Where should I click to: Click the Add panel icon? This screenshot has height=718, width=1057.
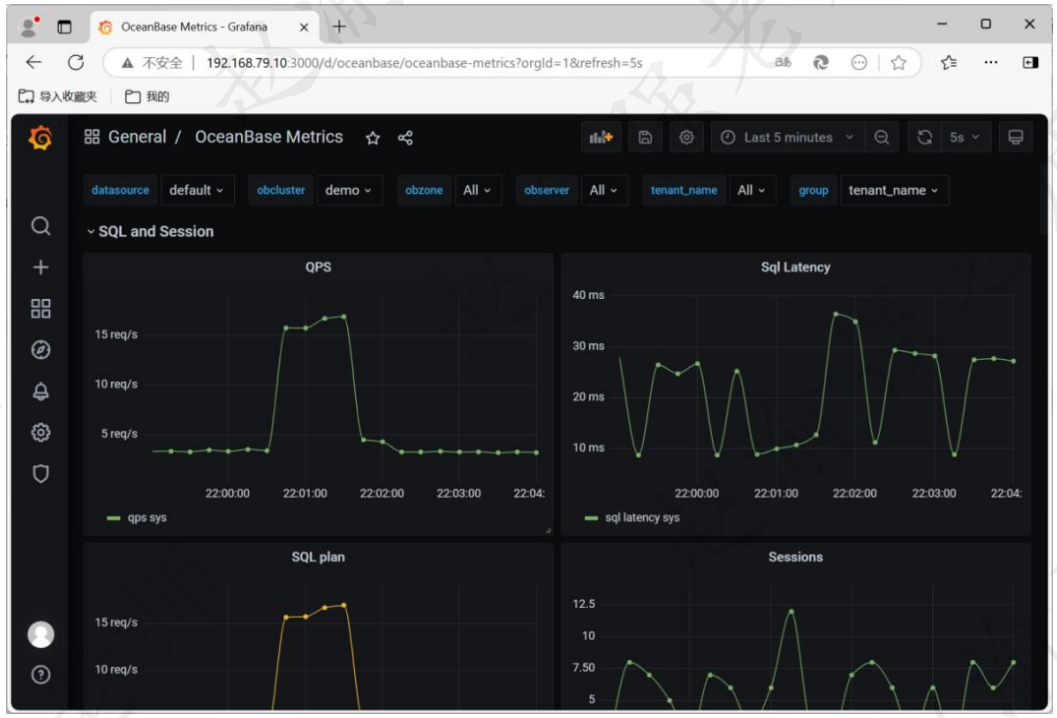[x=601, y=138]
